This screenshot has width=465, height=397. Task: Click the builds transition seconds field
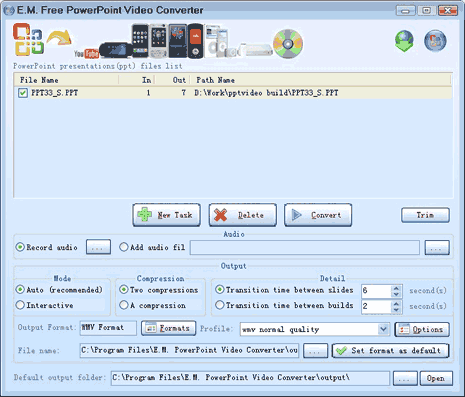pos(377,306)
